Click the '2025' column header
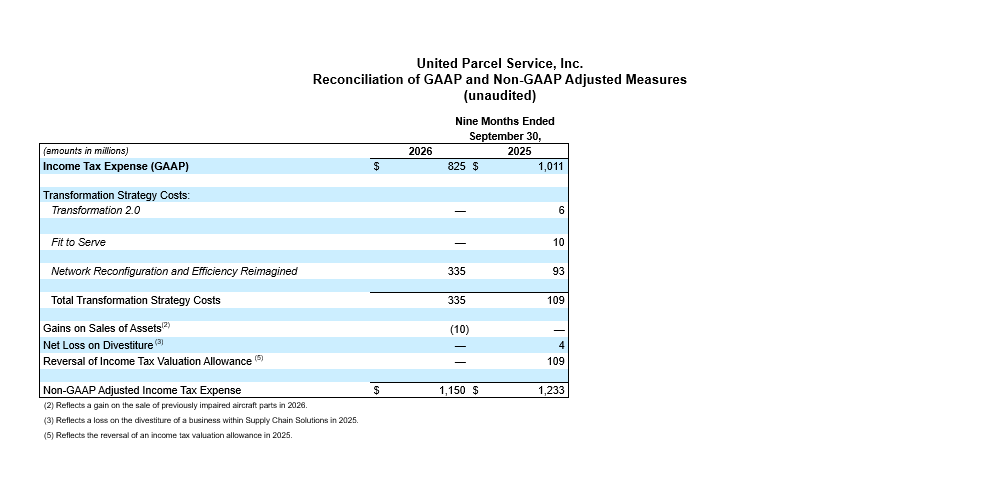 pos(520,152)
